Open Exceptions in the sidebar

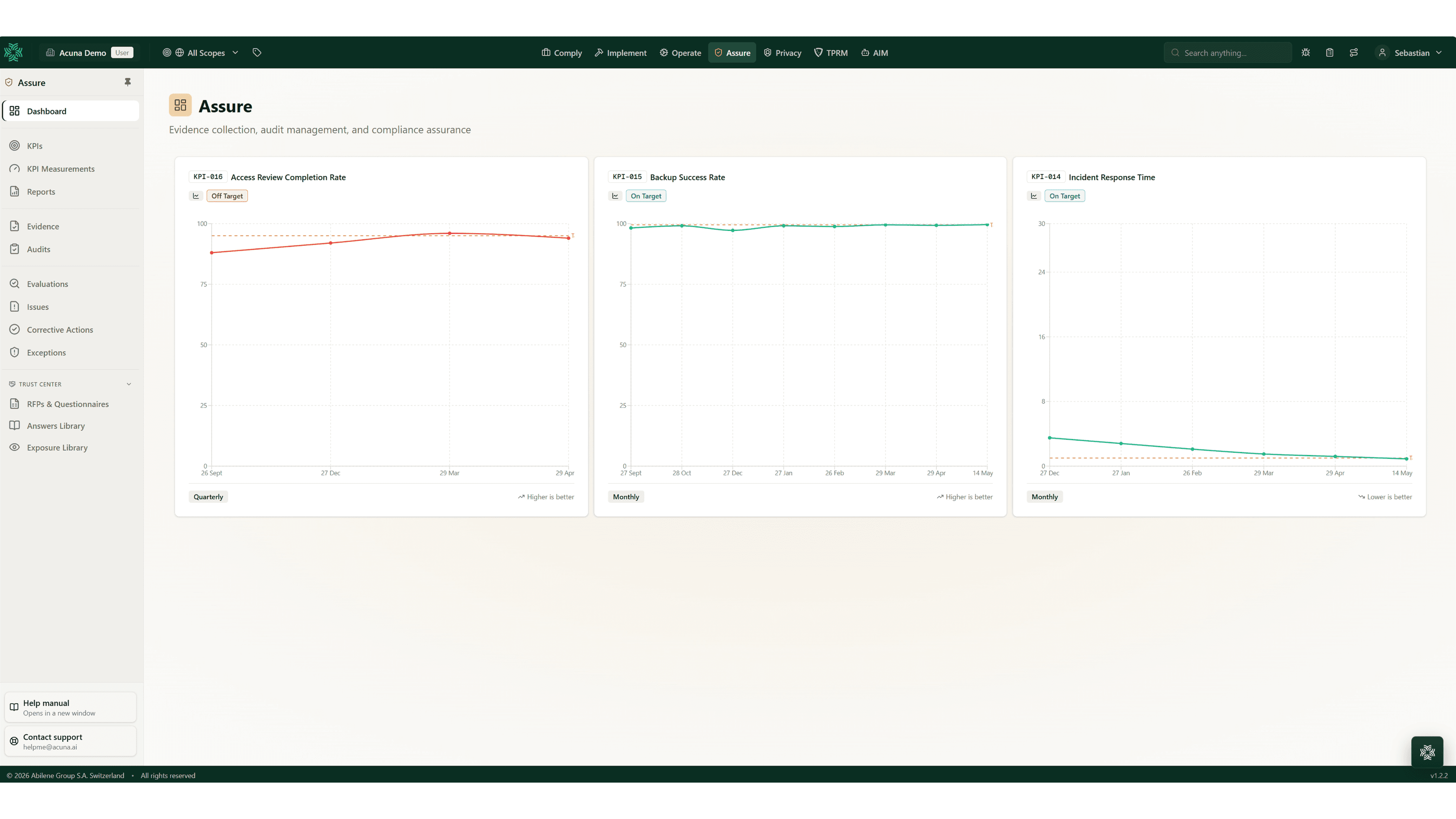click(71, 353)
